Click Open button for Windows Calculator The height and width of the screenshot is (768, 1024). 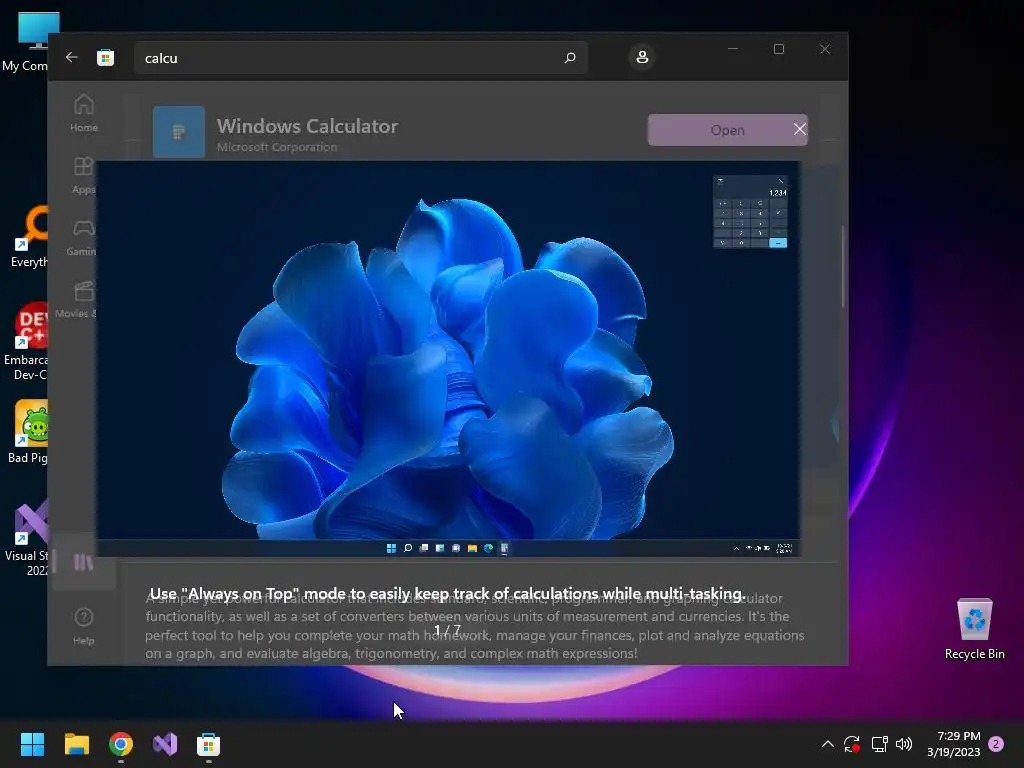click(x=727, y=130)
